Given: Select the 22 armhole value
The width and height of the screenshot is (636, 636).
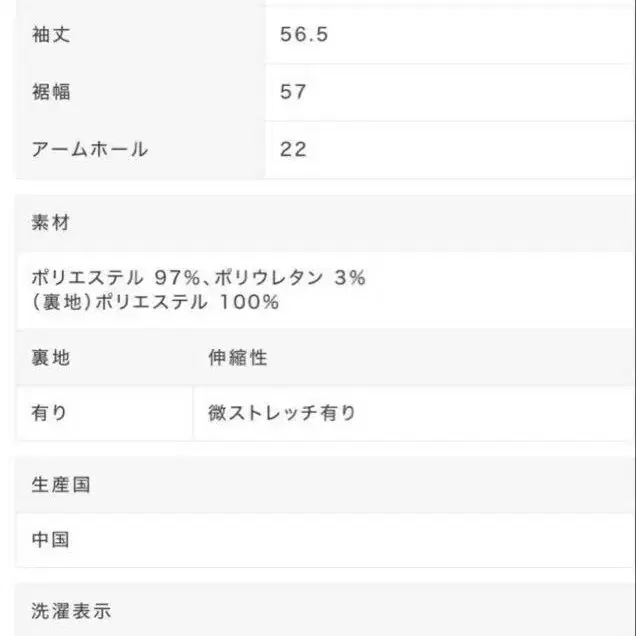Looking at the screenshot, I should [293, 150].
